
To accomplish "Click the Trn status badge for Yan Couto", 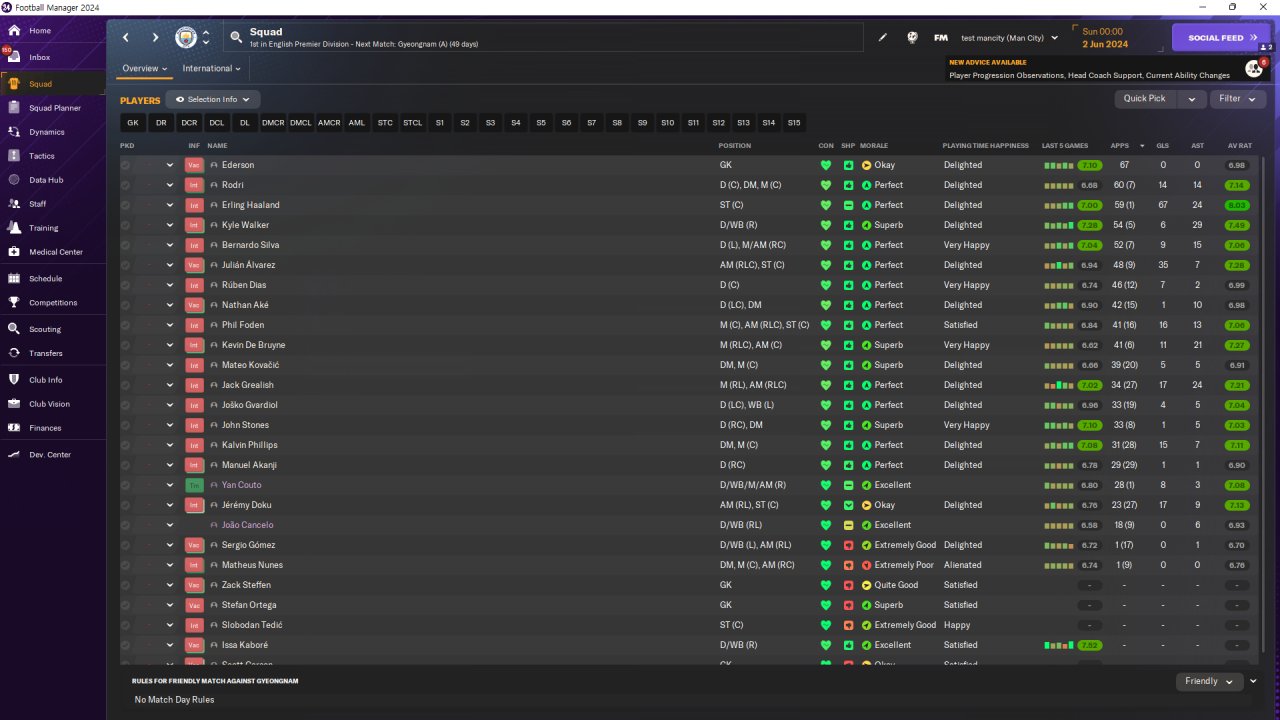I will coord(194,485).
